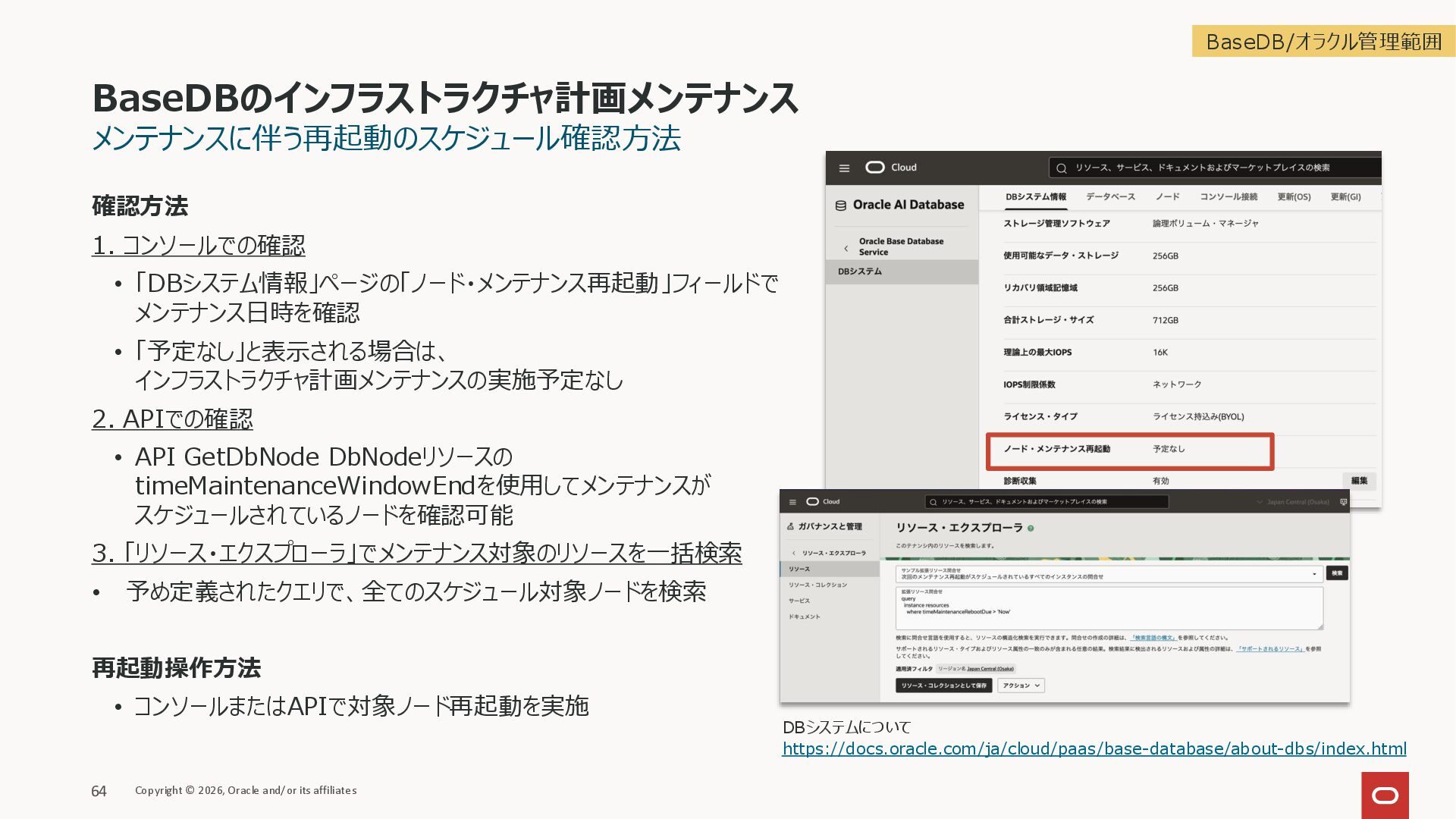This screenshot has height=819, width=1456.
Task: Open アクション dropdown button
Action: (x=1021, y=686)
